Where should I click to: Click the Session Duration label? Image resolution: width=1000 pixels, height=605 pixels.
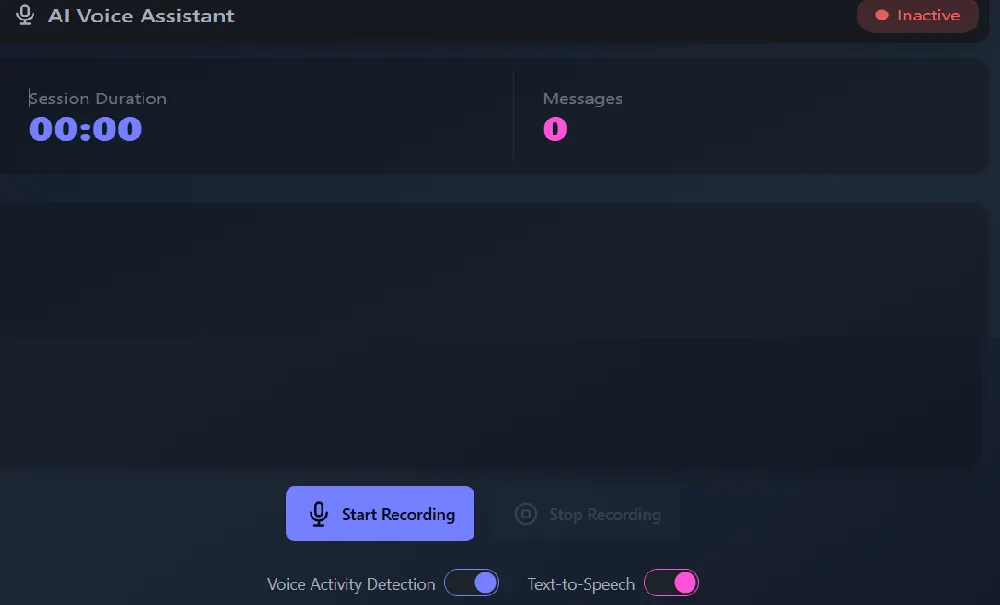pos(98,99)
